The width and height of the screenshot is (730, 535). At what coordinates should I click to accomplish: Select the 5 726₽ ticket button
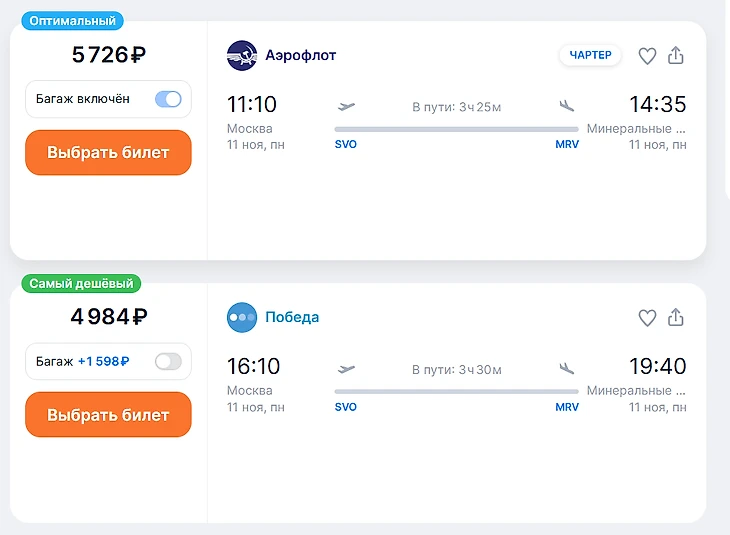coord(108,153)
